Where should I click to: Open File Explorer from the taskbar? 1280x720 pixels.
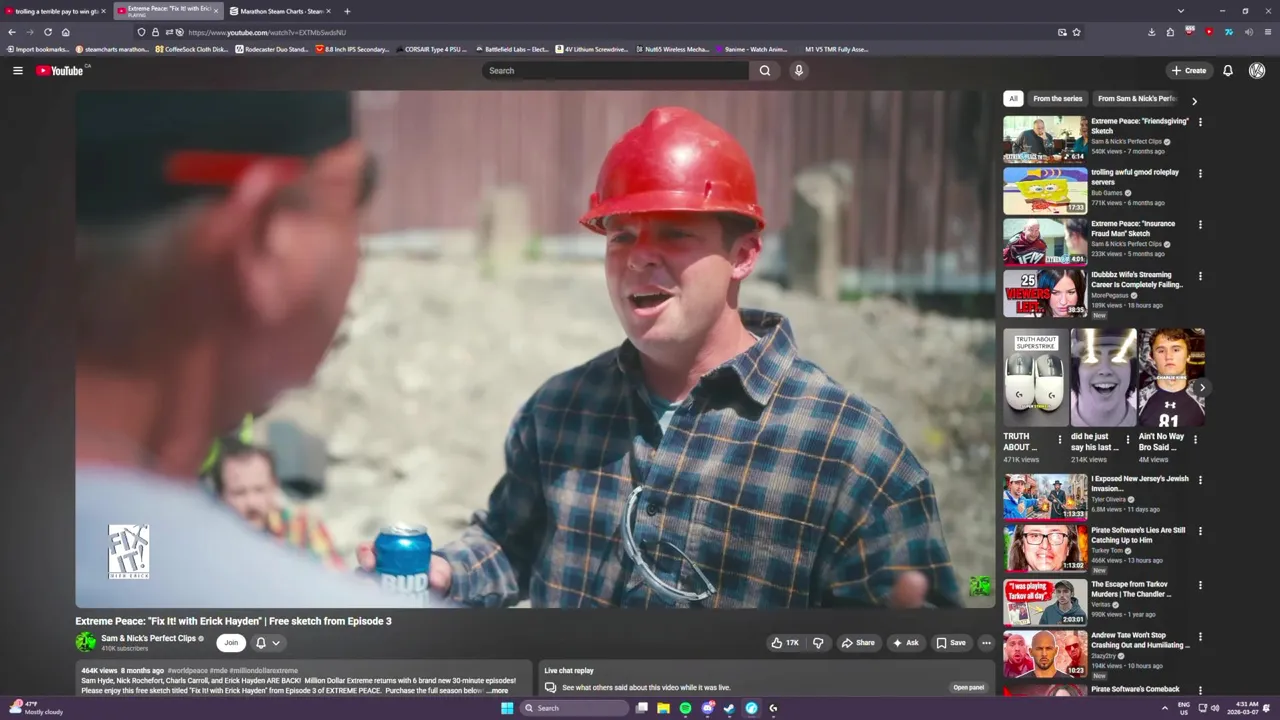663,708
